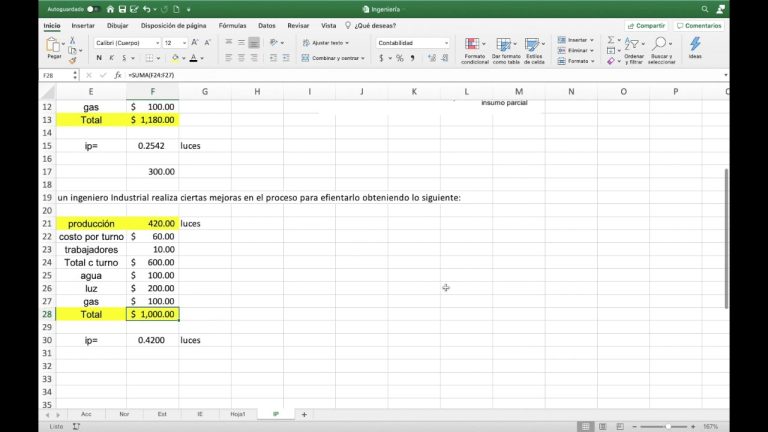Apply bold with the N button
768x432 pixels.
click(99, 58)
